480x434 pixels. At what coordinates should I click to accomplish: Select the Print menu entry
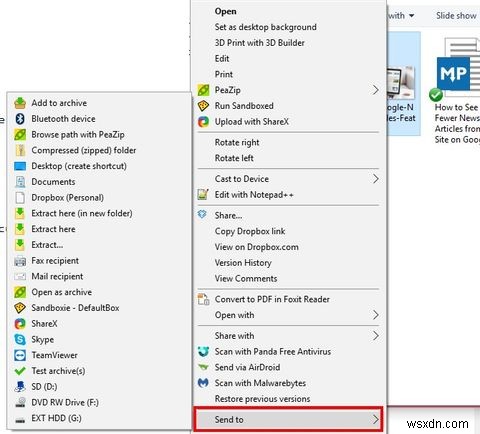pos(224,74)
